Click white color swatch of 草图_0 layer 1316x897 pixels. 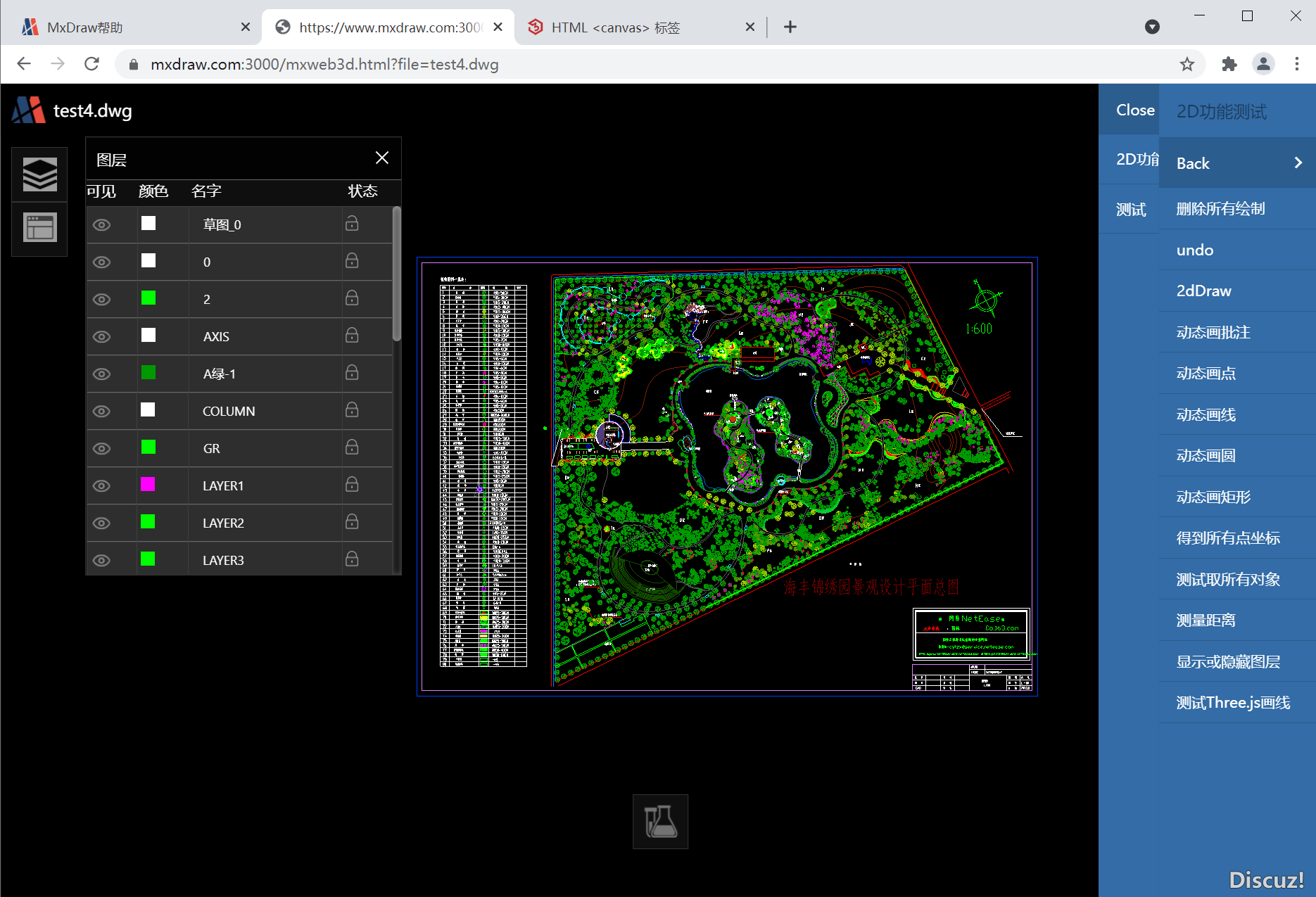click(x=148, y=223)
